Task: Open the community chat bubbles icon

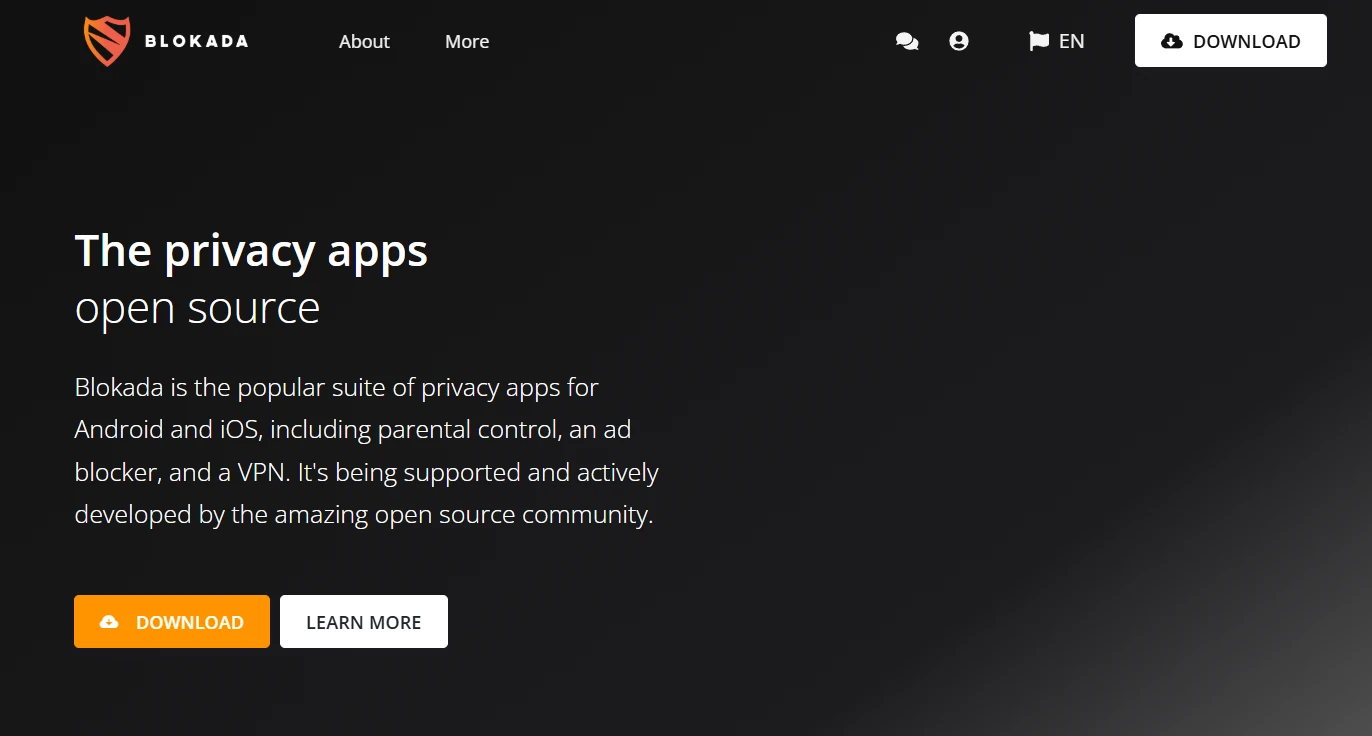Action: tap(907, 41)
